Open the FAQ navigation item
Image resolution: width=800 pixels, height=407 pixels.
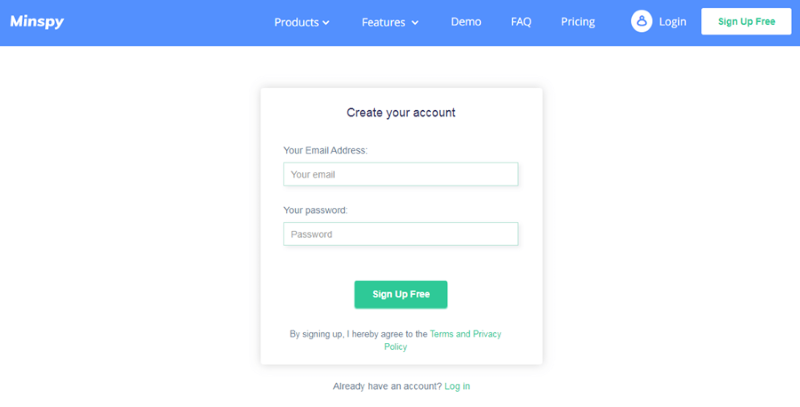coord(521,22)
